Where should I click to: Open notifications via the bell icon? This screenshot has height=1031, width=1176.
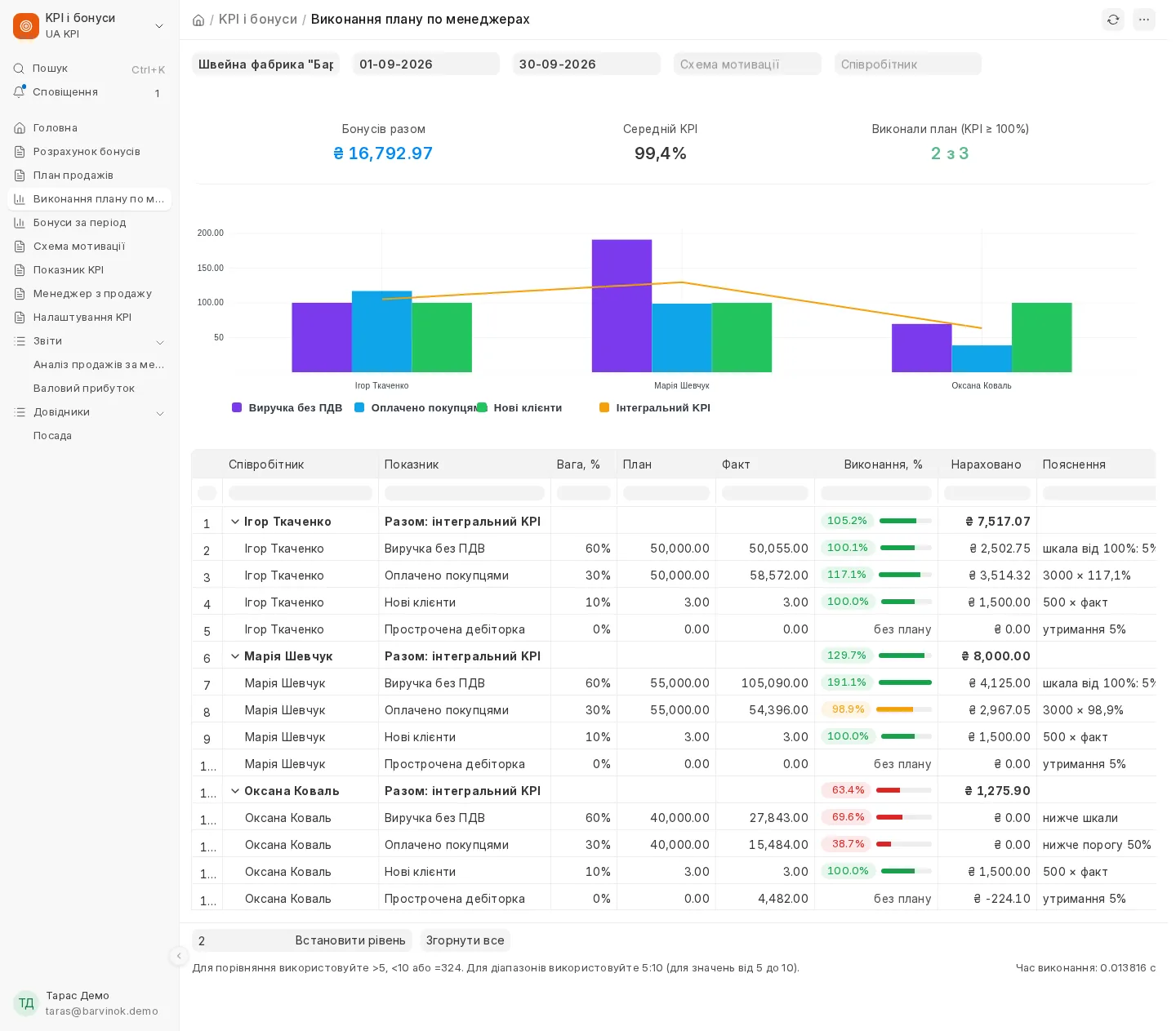19,92
